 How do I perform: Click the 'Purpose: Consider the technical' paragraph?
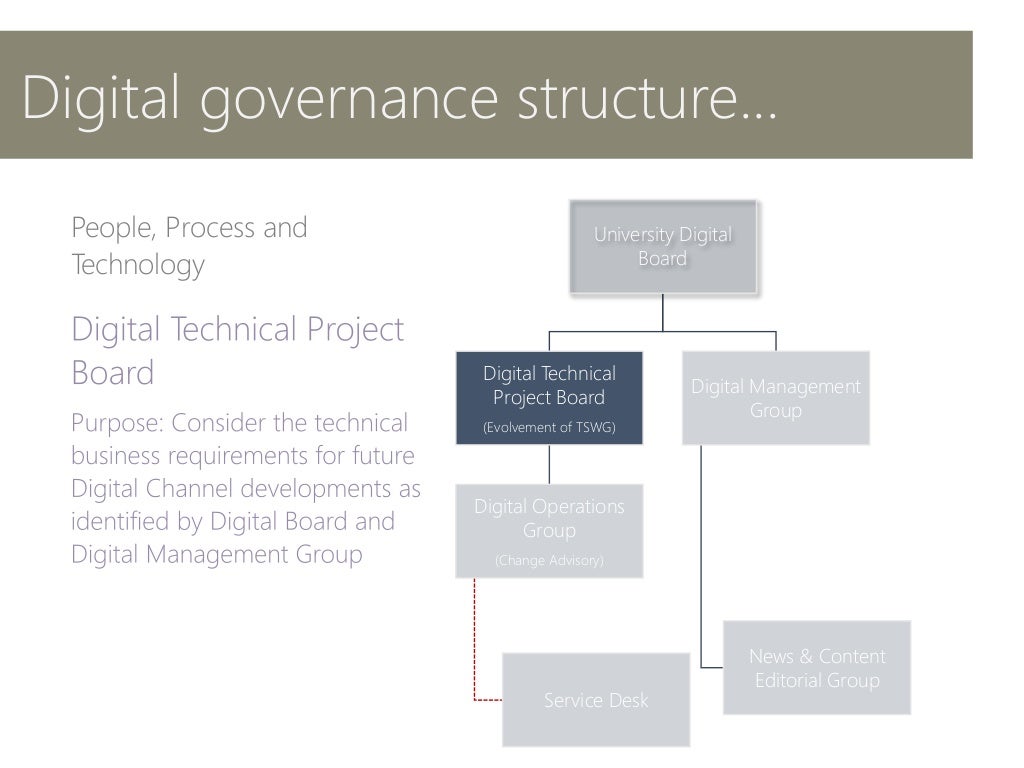(246, 488)
